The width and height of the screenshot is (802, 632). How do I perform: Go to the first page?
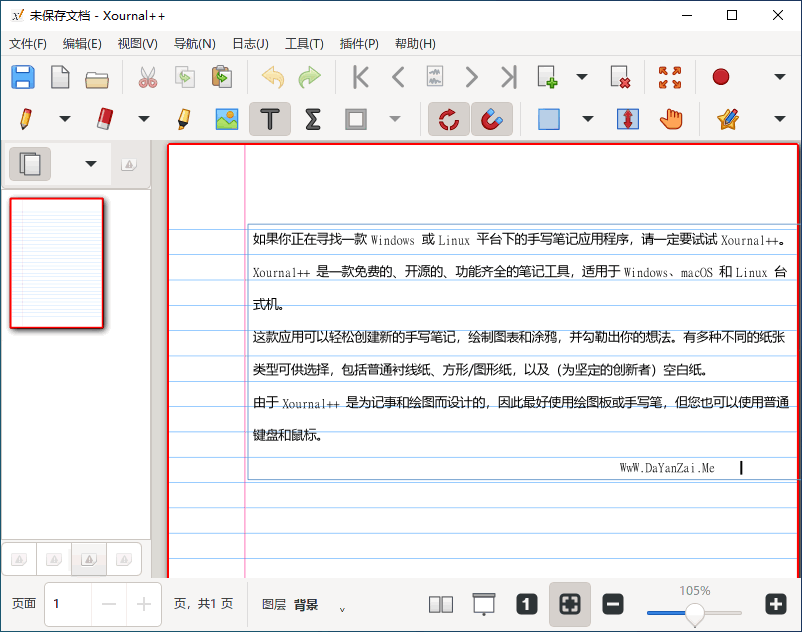pyautogui.click(x=361, y=77)
